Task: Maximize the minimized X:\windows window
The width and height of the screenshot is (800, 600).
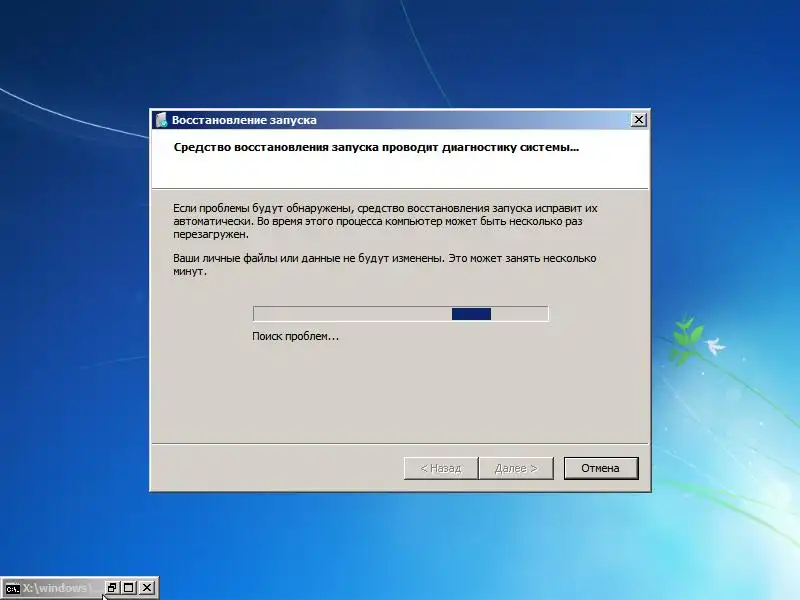Action: [x=129, y=588]
